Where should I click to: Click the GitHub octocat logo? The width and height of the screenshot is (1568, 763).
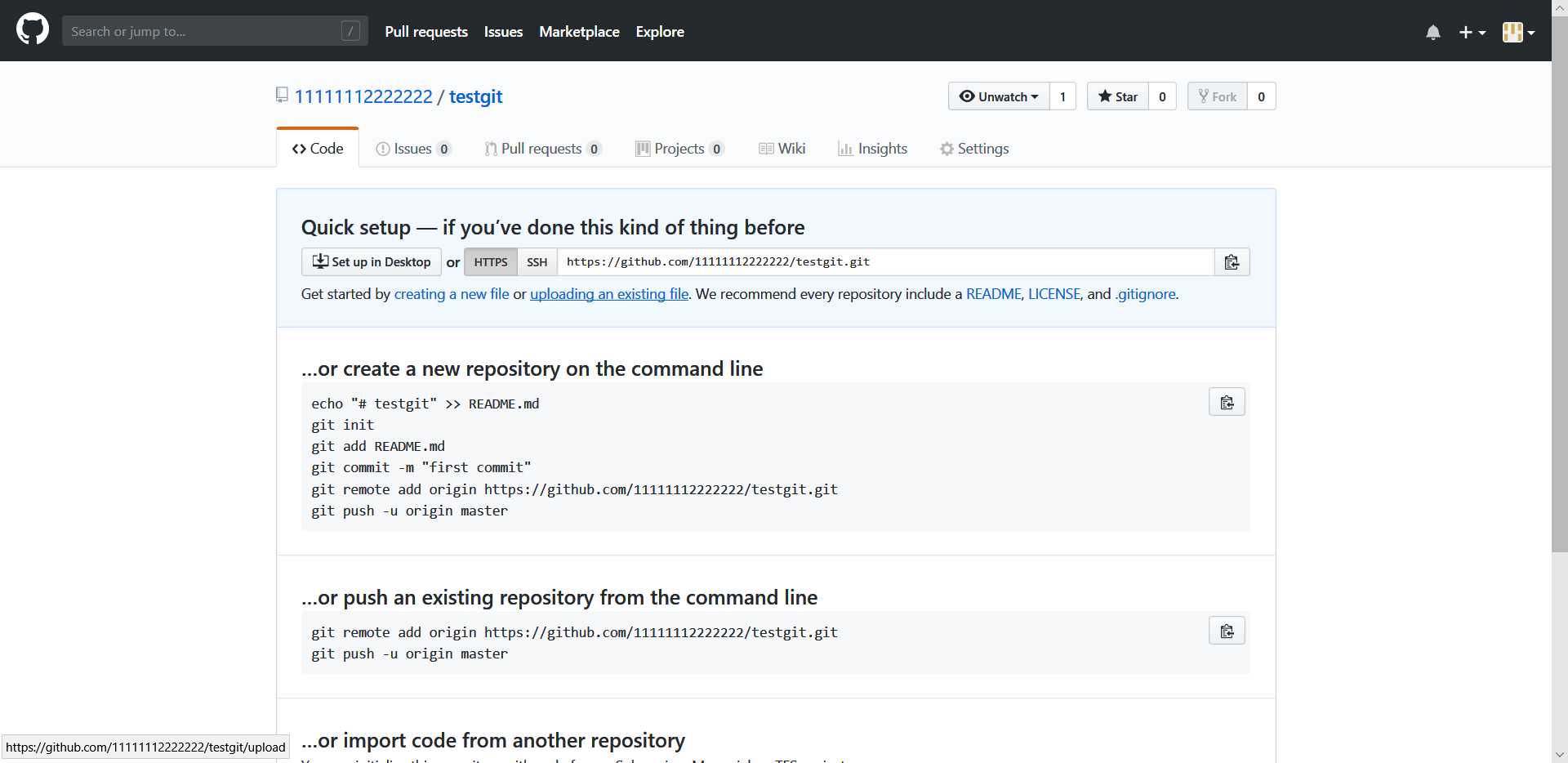coord(33,30)
